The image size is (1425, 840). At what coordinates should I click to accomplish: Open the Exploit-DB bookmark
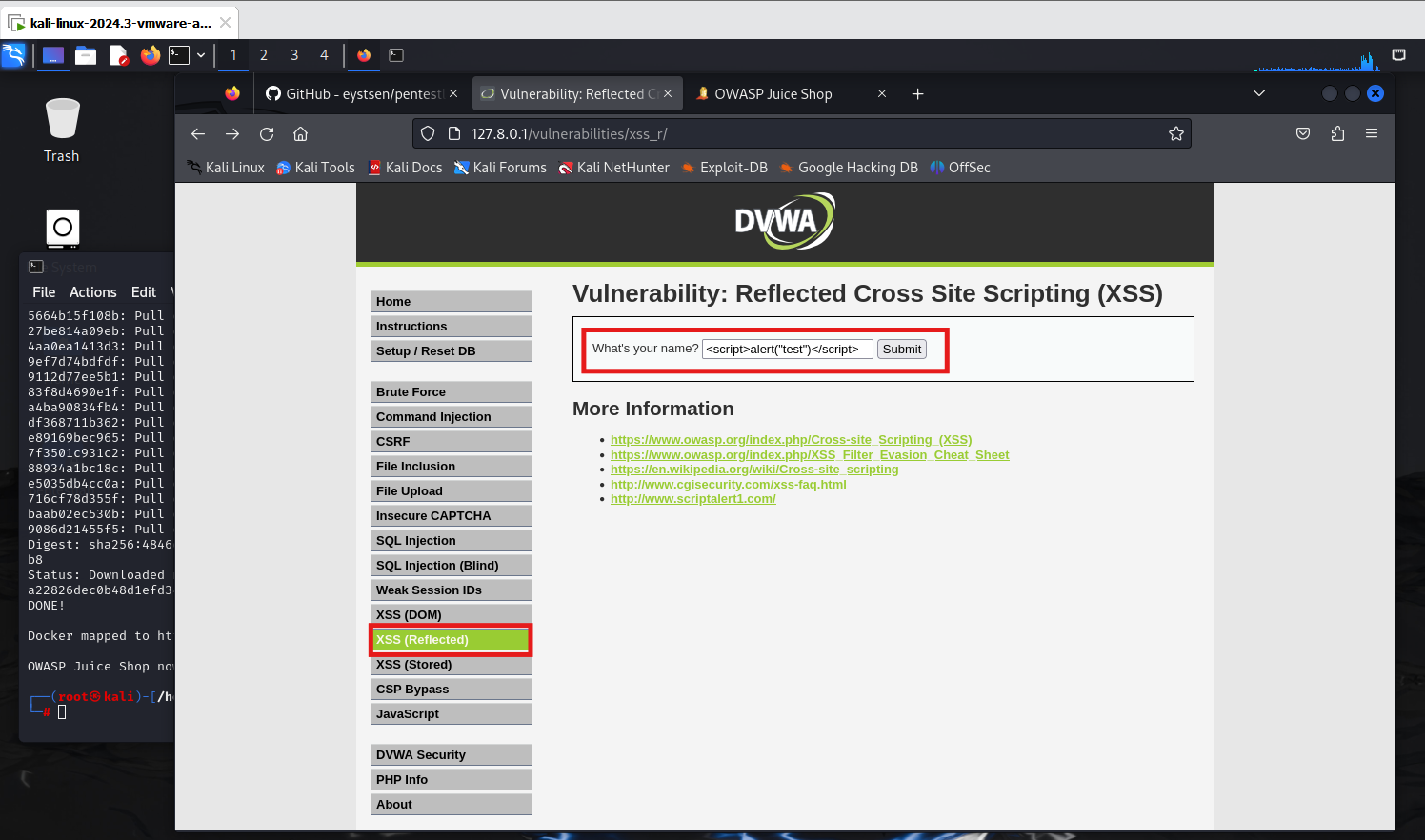[x=724, y=168]
